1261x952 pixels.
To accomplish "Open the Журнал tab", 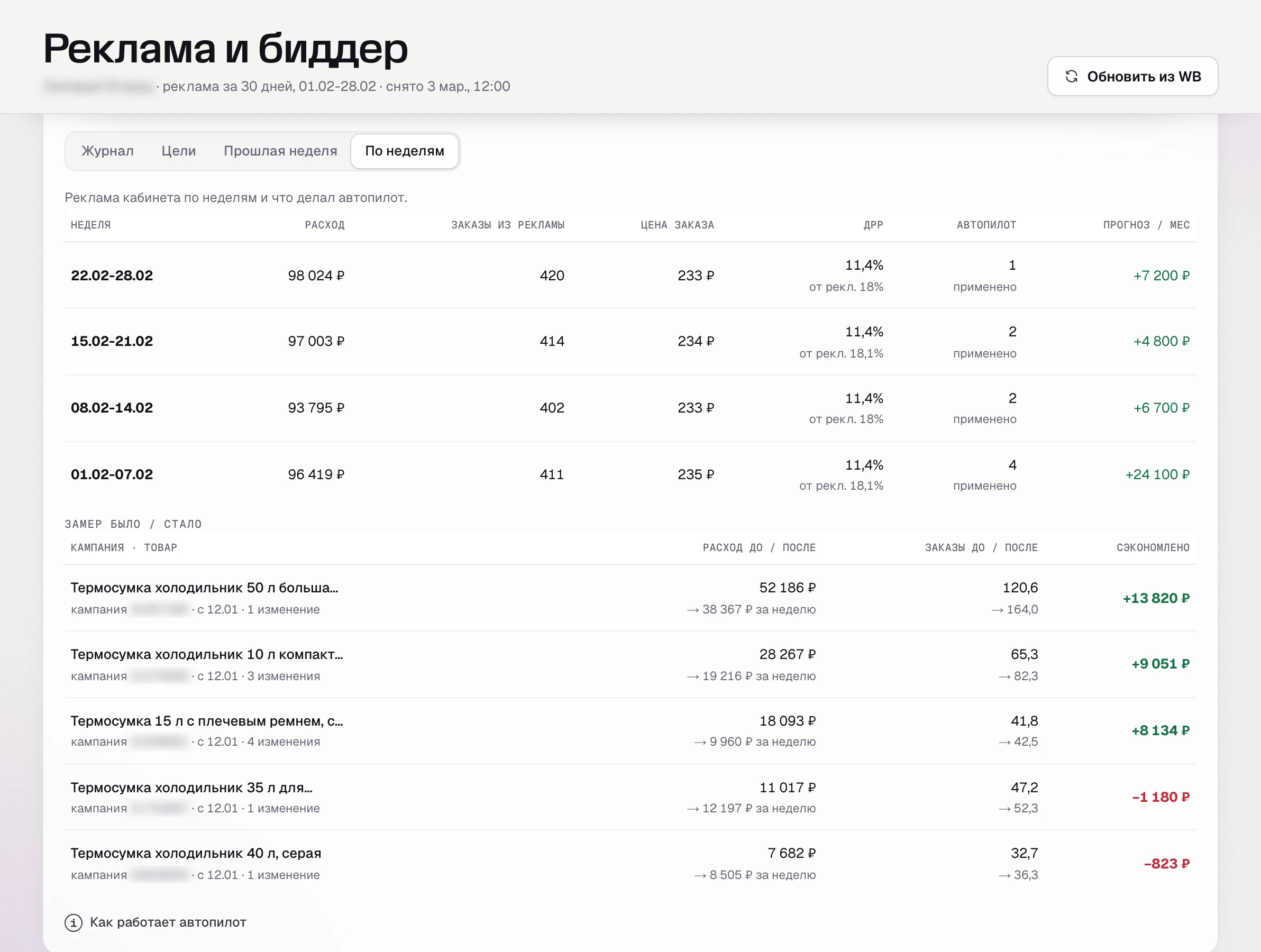I will pyautogui.click(x=108, y=151).
